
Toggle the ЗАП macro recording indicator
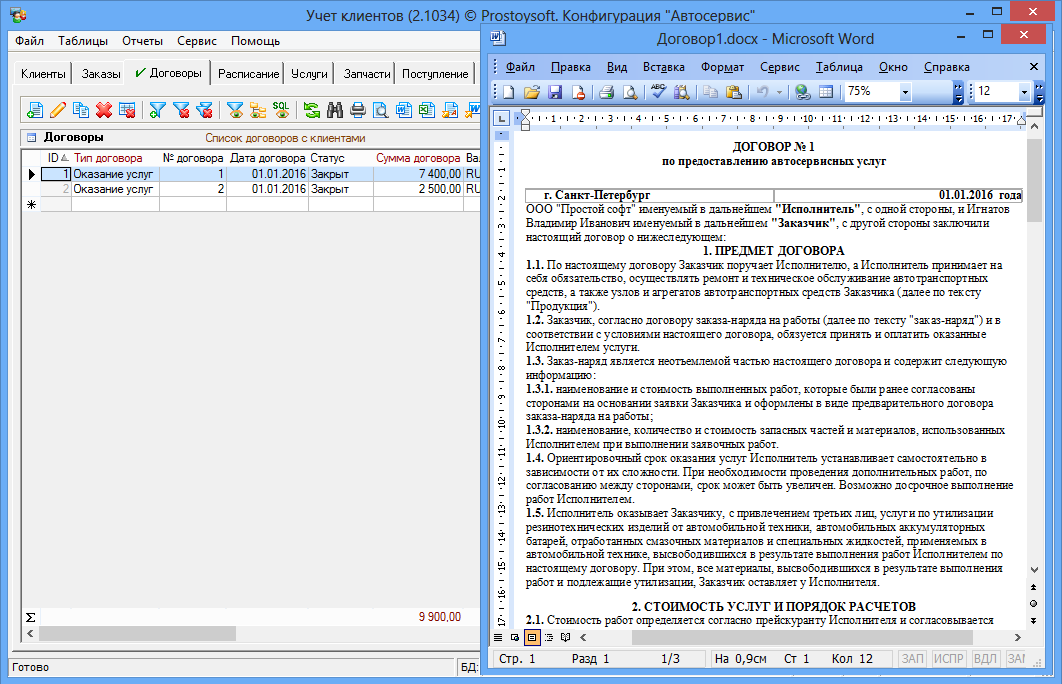(x=912, y=658)
